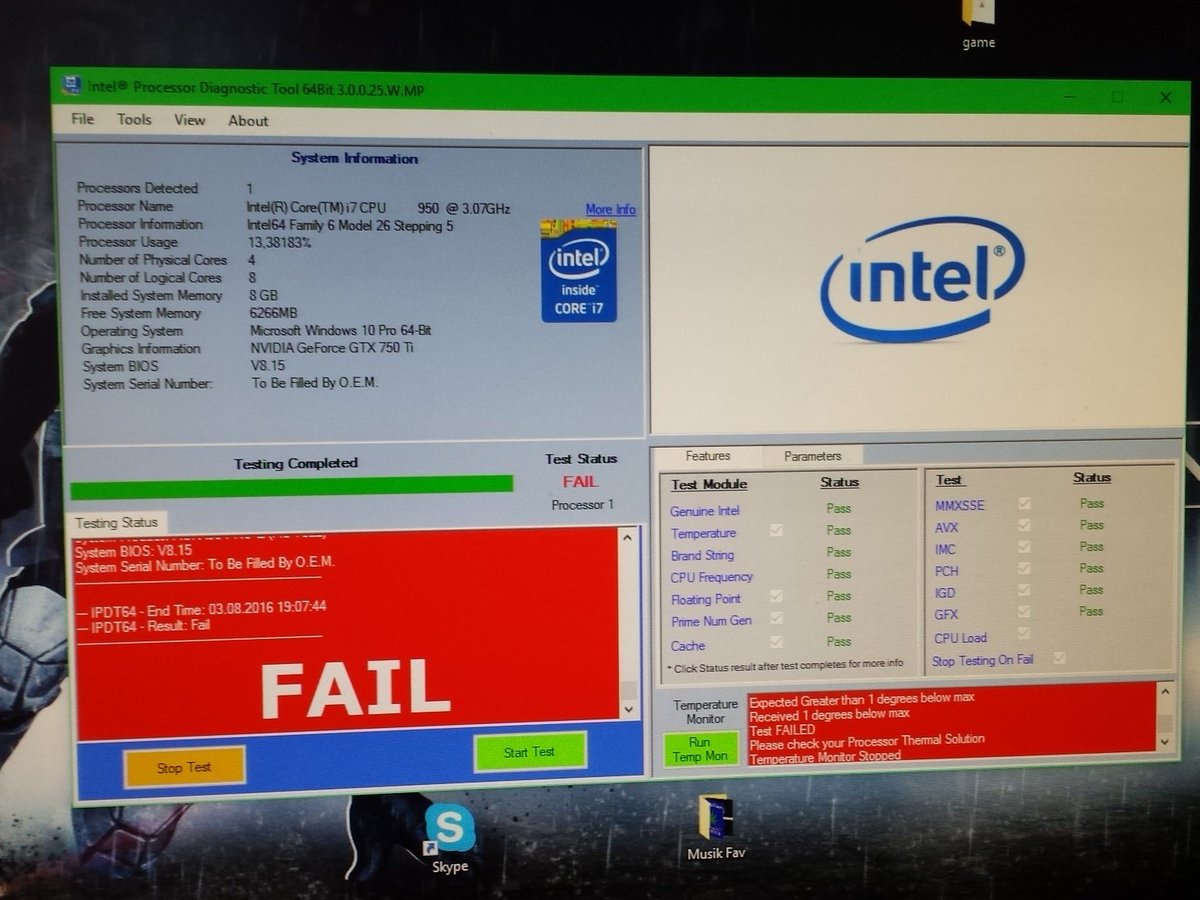Click the Temperature Pass status result
The width and height of the screenshot is (1200, 900).
pyautogui.click(x=838, y=530)
